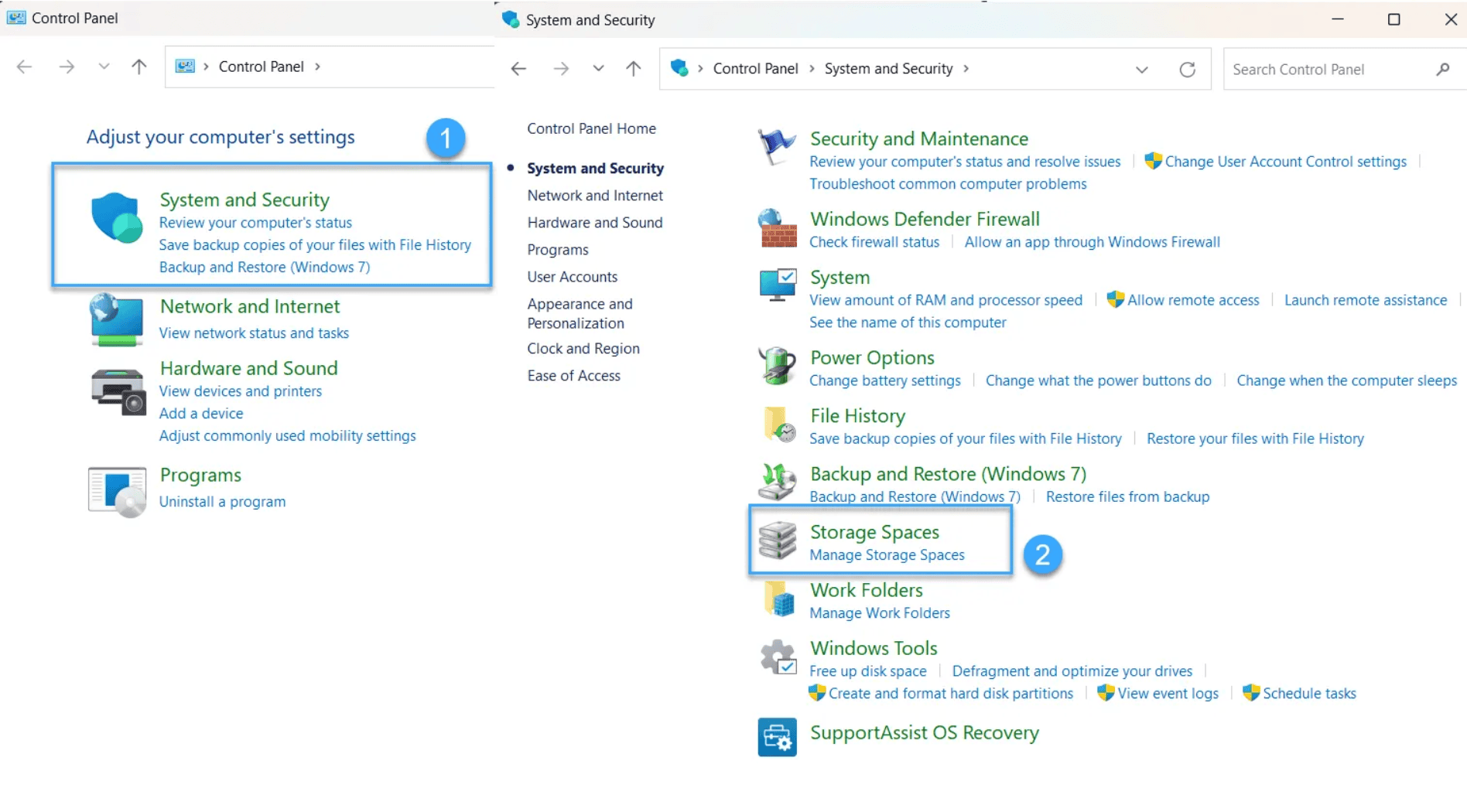Expand chevron after Control Panel in left window
This screenshot has height=812, width=1467.
tap(317, 67)
